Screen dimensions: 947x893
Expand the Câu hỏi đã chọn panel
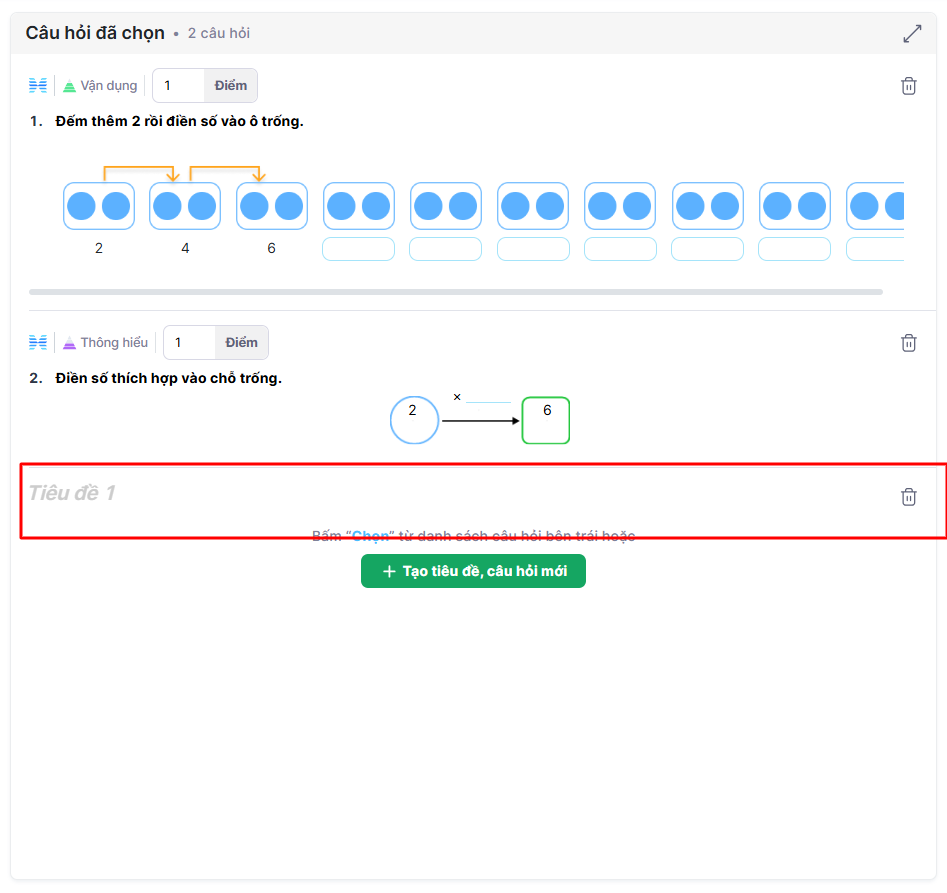(912, 34)
